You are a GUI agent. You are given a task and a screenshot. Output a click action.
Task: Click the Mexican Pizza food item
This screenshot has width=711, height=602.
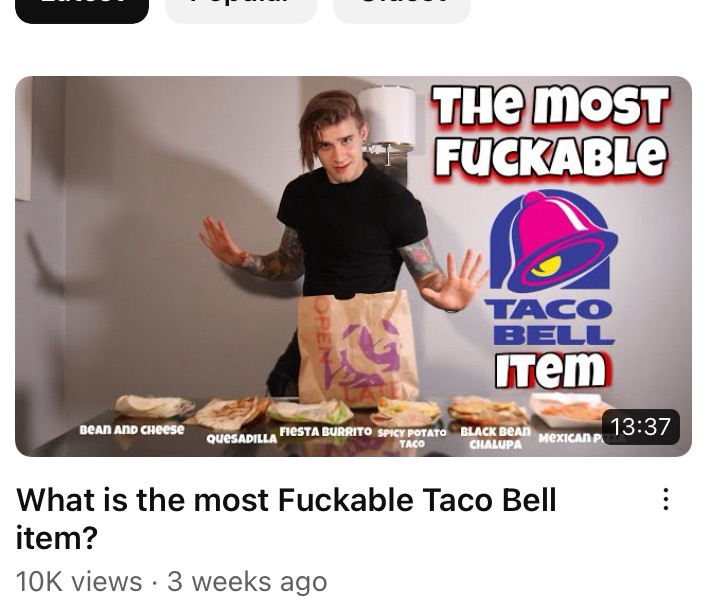572,410
